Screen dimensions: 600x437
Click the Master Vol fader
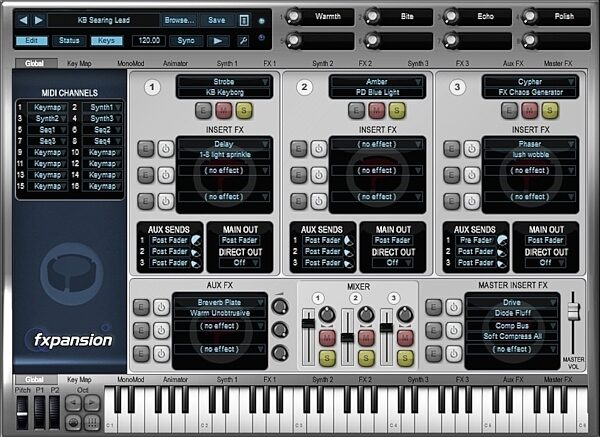click(x=573, y=311)
